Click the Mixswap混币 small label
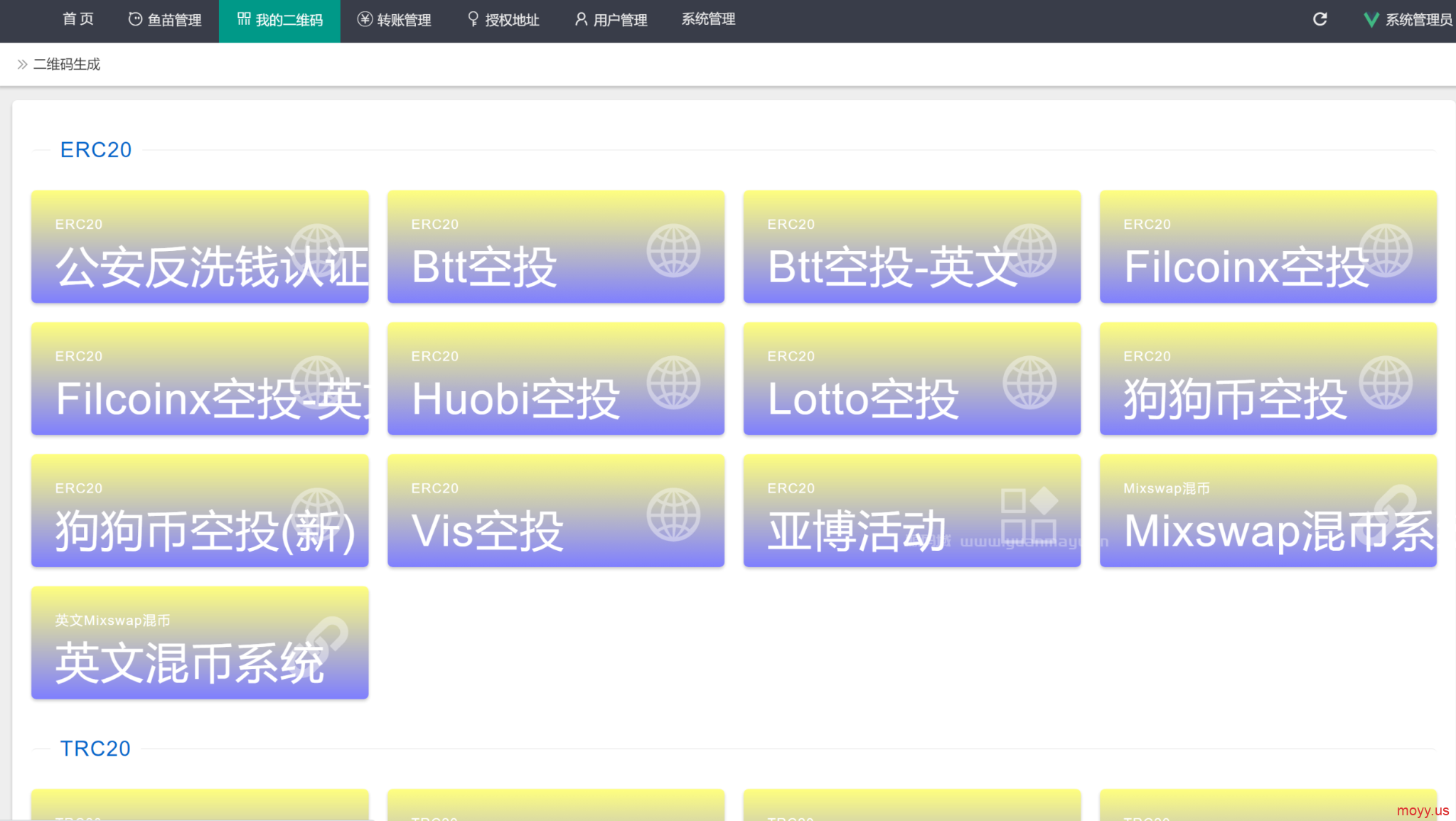Image resolution: width=1456 pixels, height=821 pixels. coord(1167,488)
